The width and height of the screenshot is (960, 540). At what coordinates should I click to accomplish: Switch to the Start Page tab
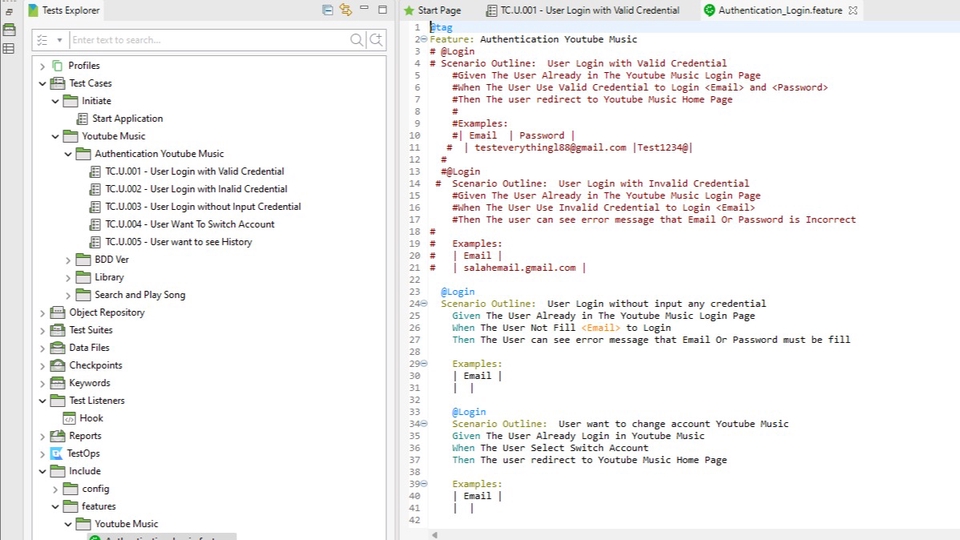point(432,10)
